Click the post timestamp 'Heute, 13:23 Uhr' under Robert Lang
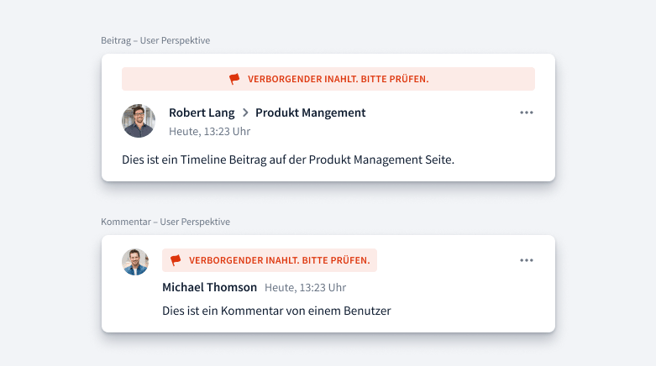Screen dimensions: 656x366 (210, 131)
